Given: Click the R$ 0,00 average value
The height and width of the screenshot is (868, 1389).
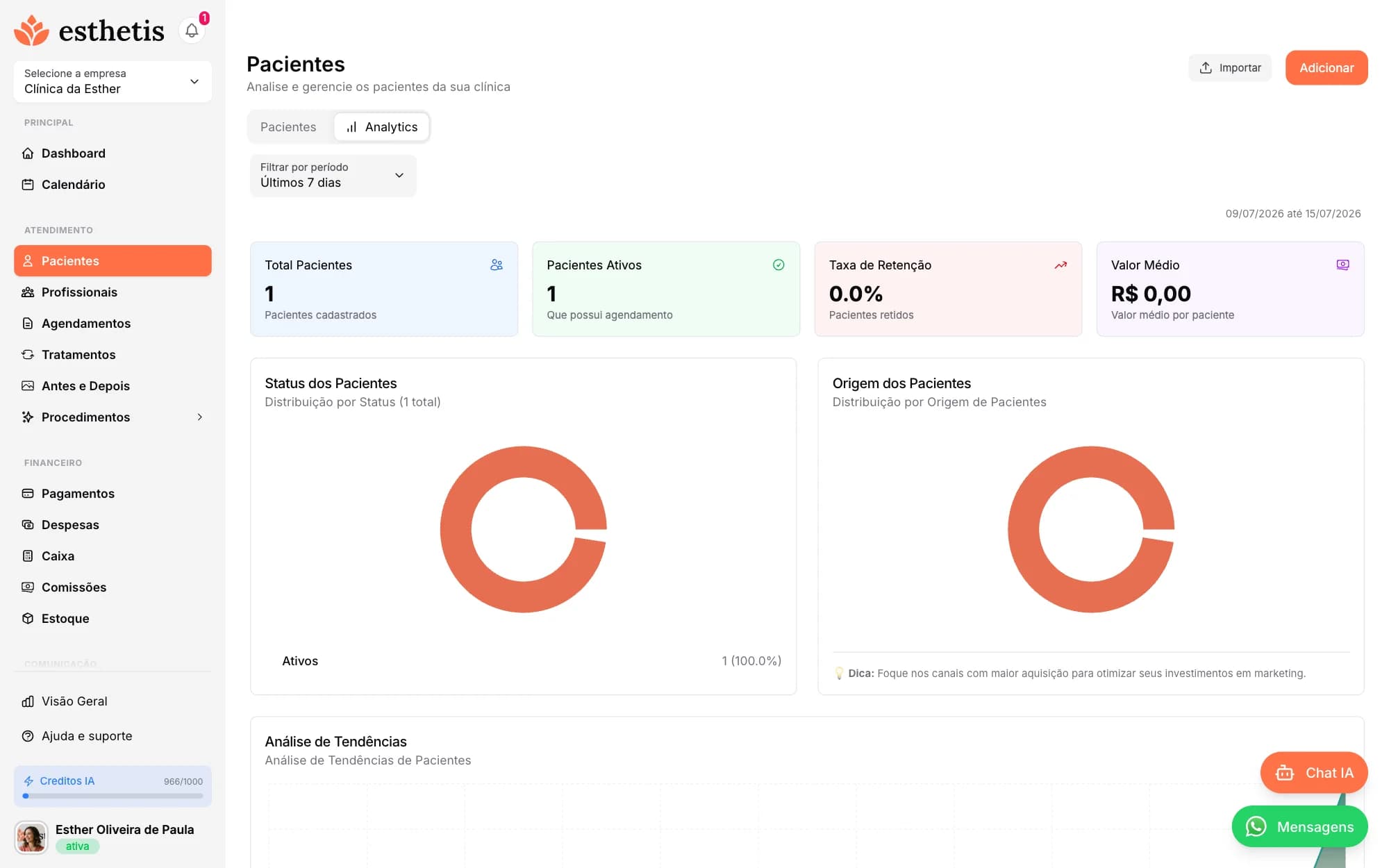Looking at the screenshot, I should pos(1151,294).
